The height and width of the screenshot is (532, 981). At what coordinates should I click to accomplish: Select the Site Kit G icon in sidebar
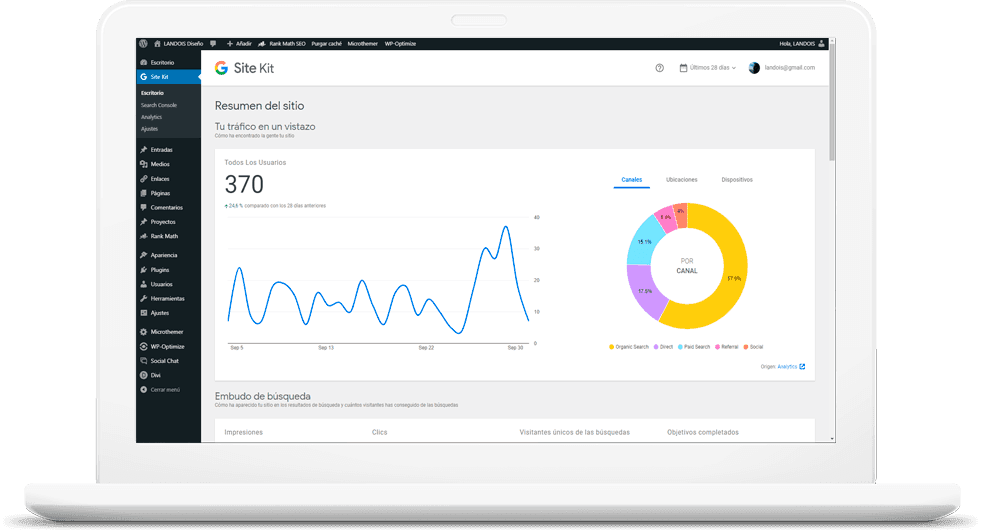pyautogui.click(x=144, y=77)
